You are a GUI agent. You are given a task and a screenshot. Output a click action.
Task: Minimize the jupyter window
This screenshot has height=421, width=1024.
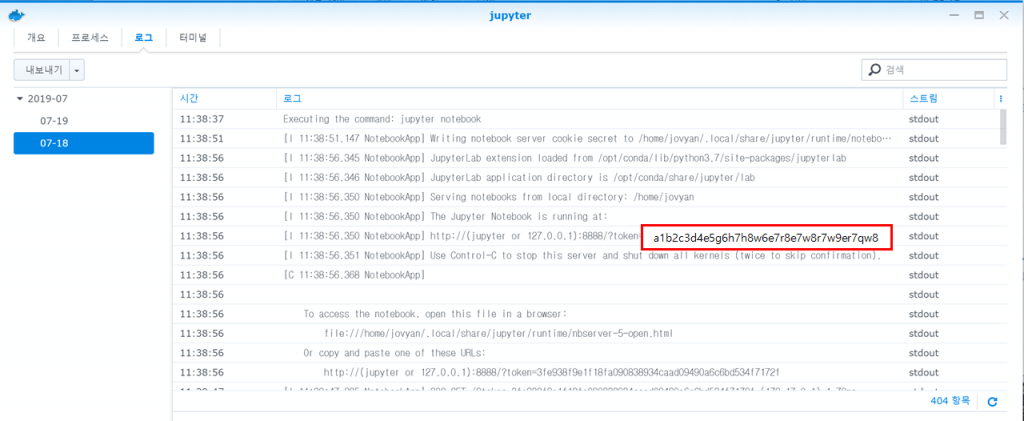[953, 15]
